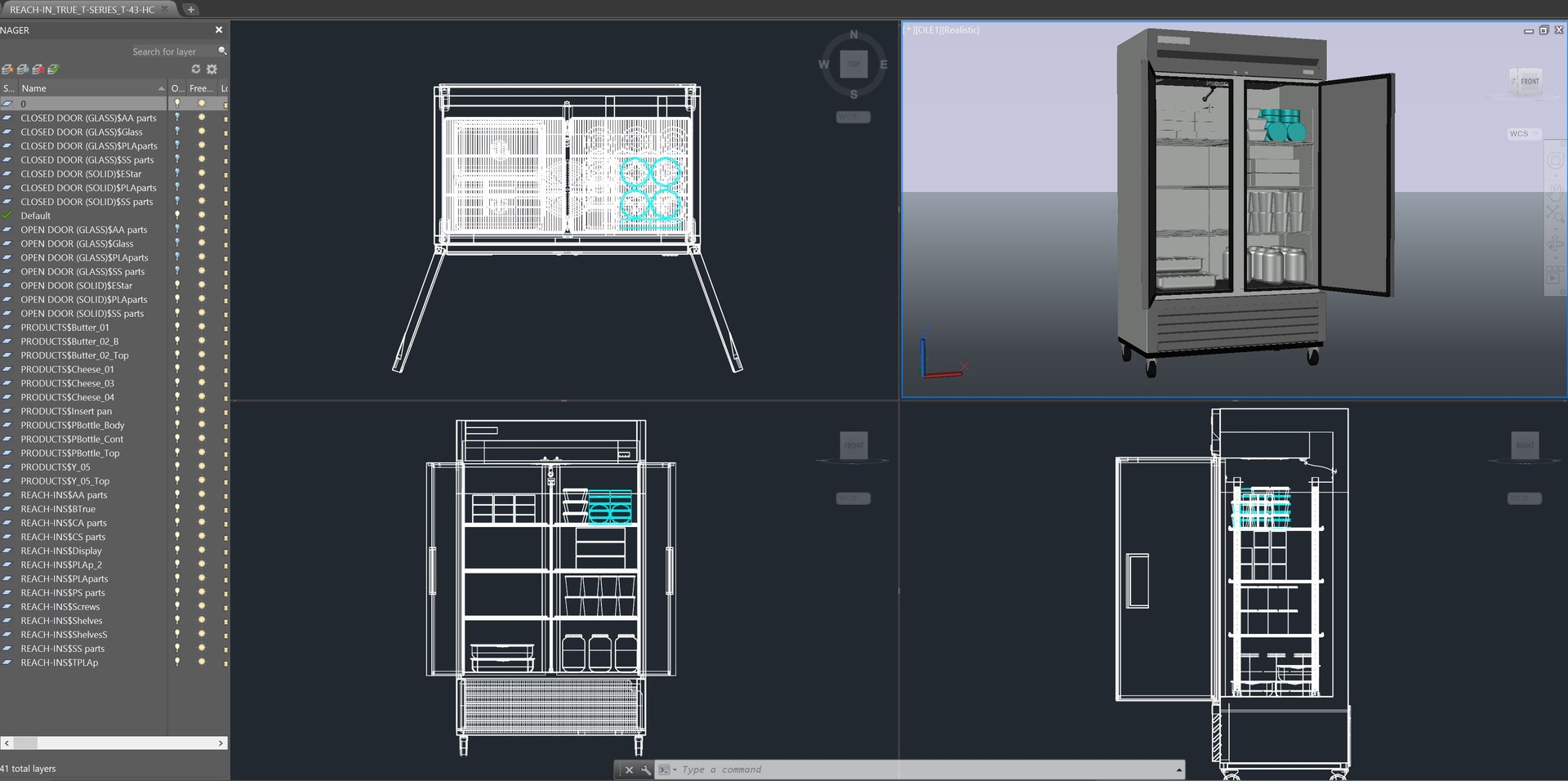Image resolution: width=1568 pixels, height=781 pixels.
Task: Toggle On bulb for layer 0
Action: coord(177,104)
